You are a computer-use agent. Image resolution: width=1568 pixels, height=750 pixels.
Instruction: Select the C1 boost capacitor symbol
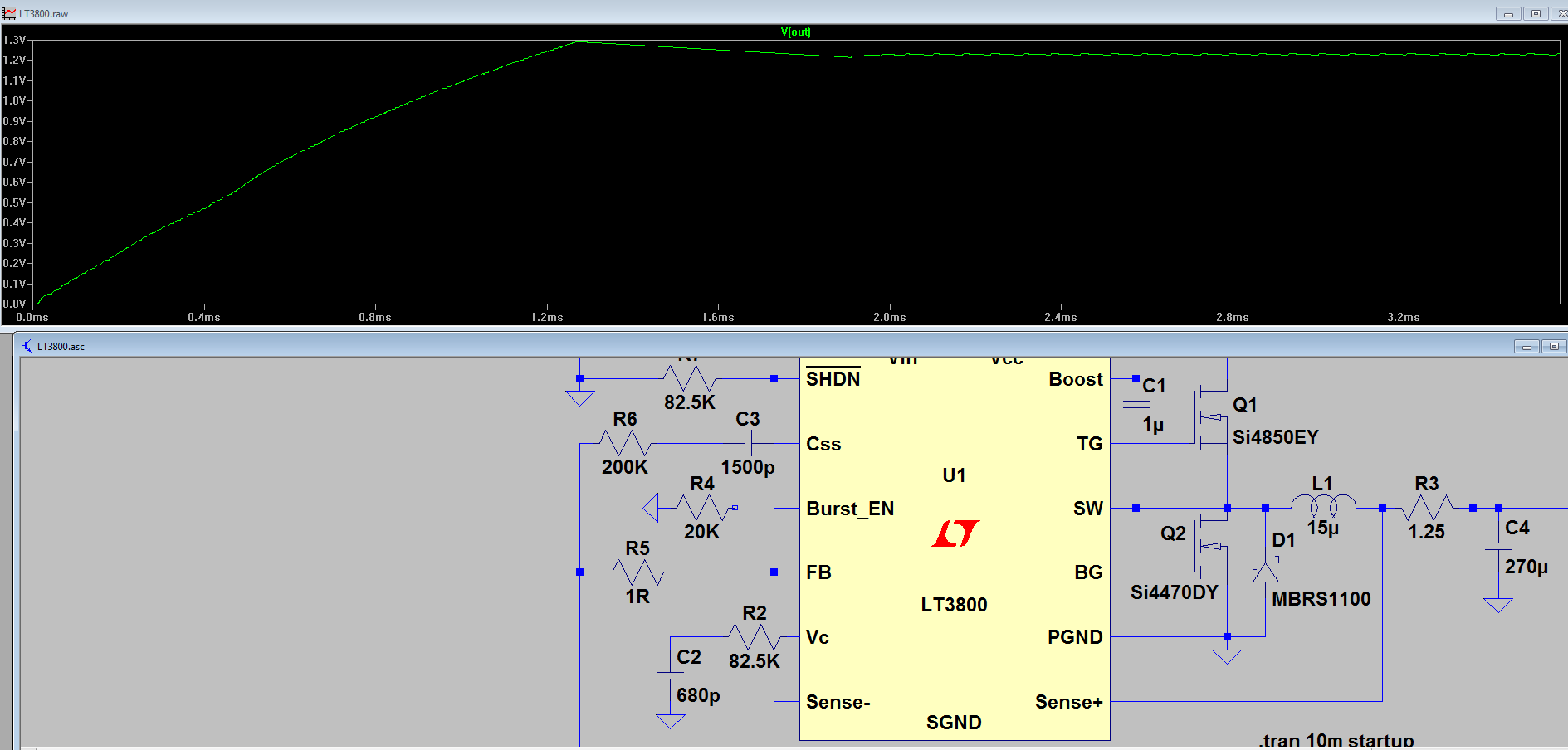coord(1136,405)
